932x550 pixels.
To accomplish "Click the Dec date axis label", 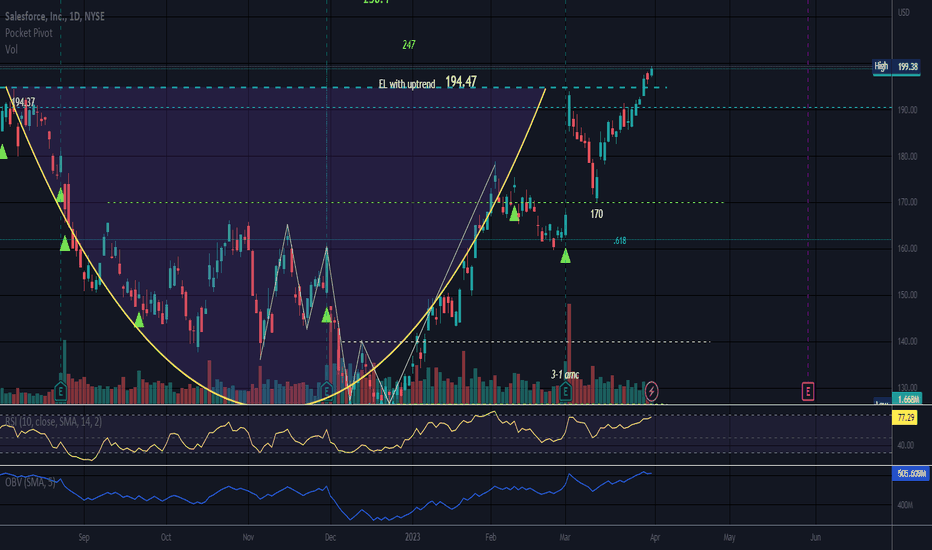I will 330,537.
